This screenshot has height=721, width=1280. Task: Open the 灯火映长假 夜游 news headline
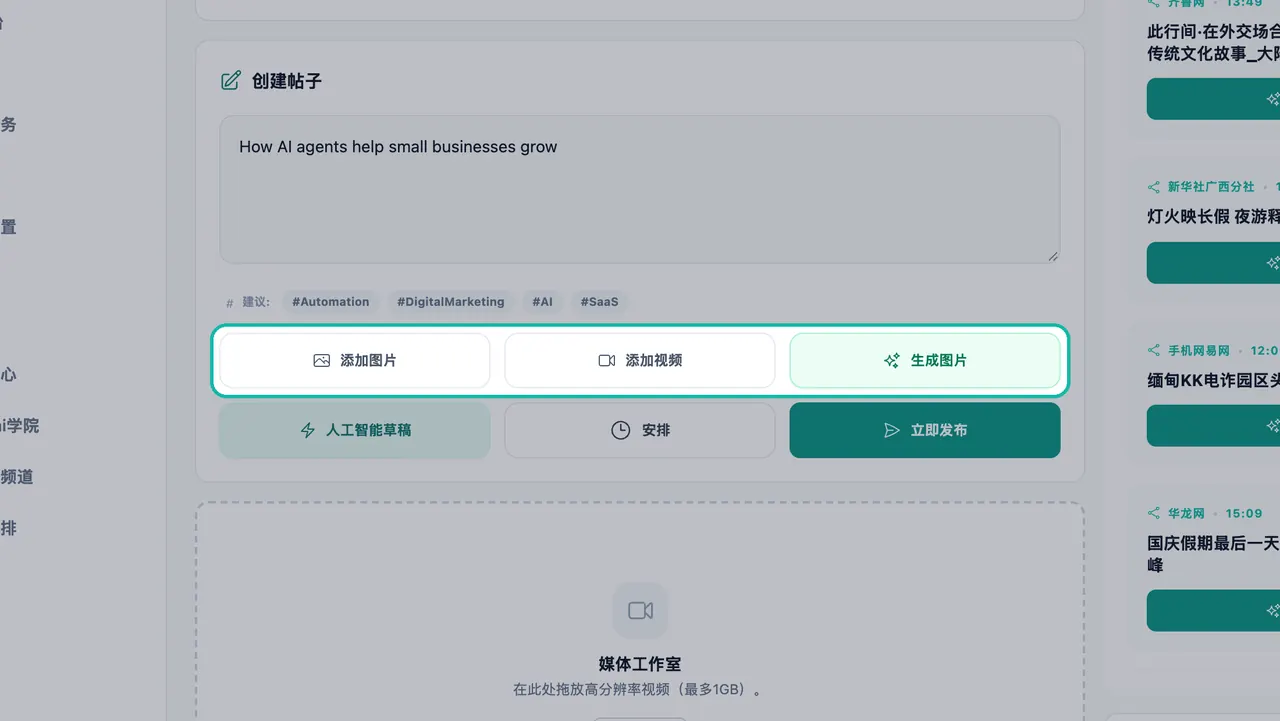pyautogui.click(x=1214, y=216)
